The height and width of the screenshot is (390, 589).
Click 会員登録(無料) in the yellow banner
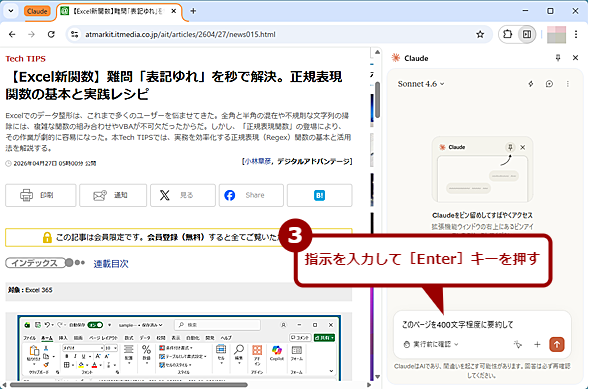(x=176, y=237)
